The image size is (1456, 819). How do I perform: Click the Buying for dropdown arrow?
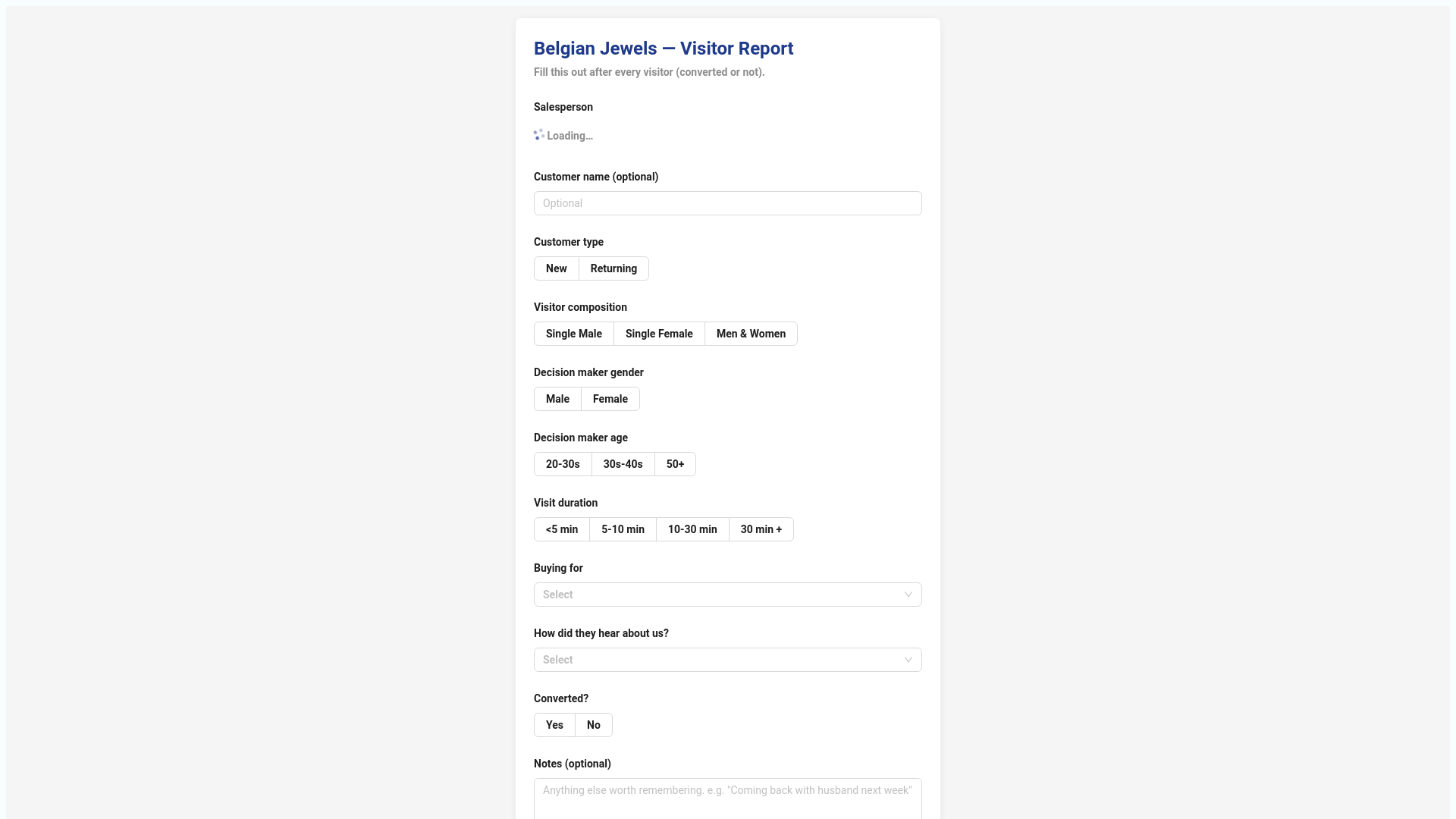point(908,595)
